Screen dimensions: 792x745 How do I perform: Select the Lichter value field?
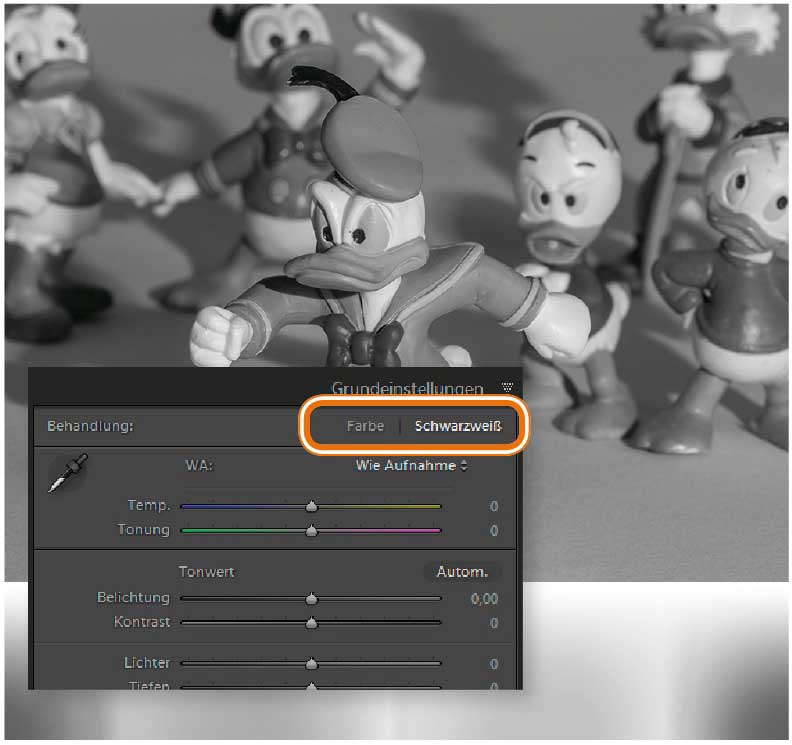(x=493, y=664)
